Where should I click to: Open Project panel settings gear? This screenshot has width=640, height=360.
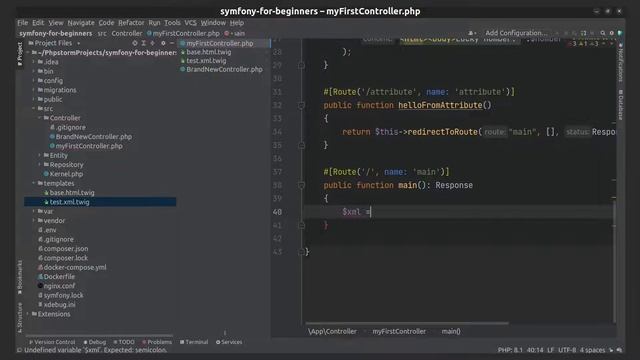pos(163,43)
